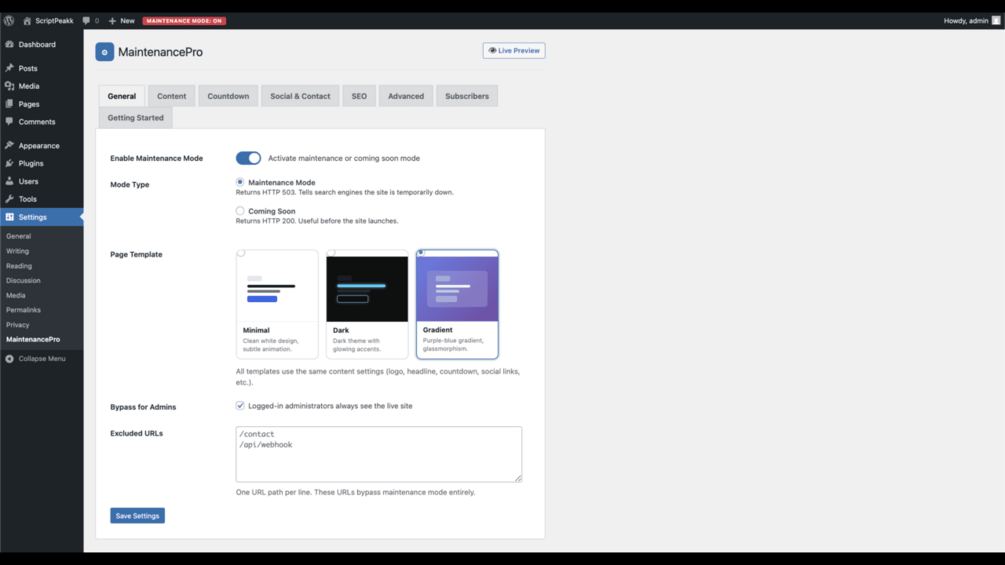Screen dimensions: 1005x565
Task: Select the Maintenance Mode radio button
Action: pos(240,182)
